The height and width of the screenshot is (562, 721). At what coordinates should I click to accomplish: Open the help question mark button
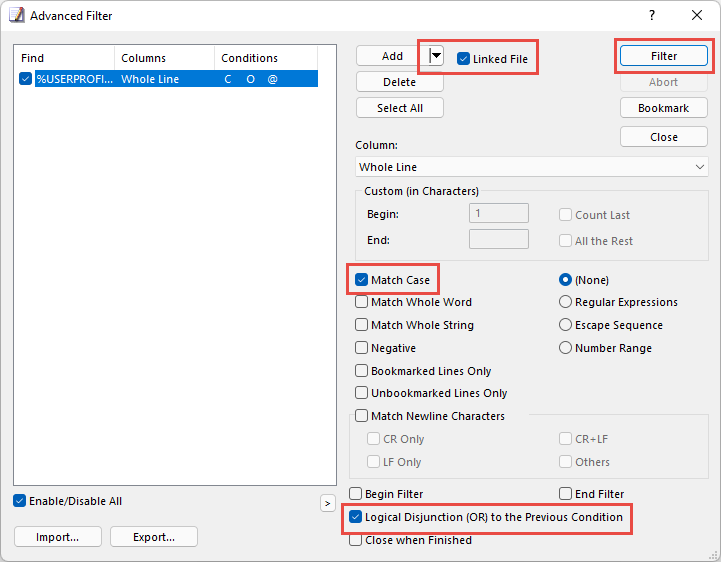pyautogui.click(x=652, y=15)
